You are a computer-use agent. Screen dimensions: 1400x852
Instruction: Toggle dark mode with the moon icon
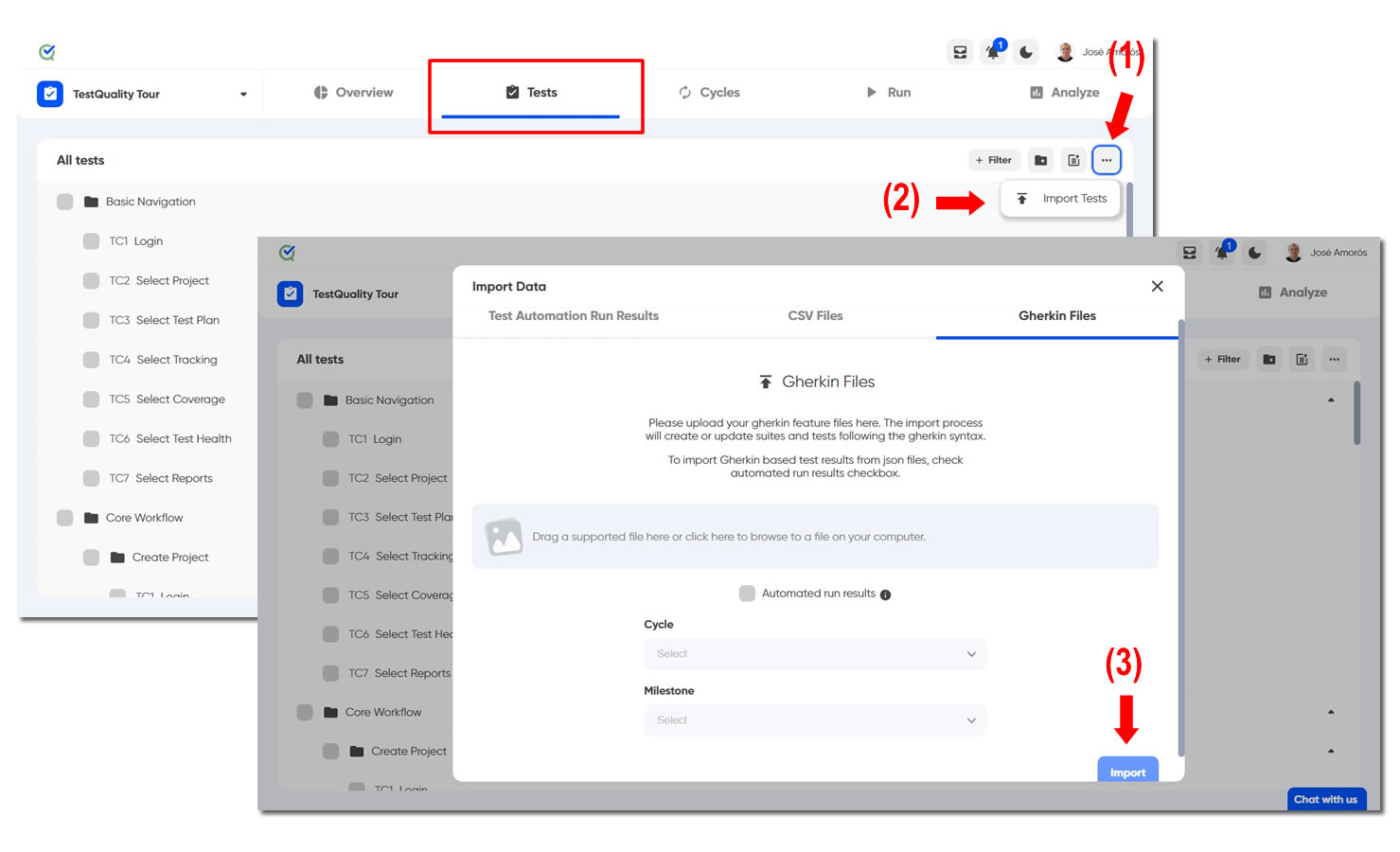tap(1025, 52)
